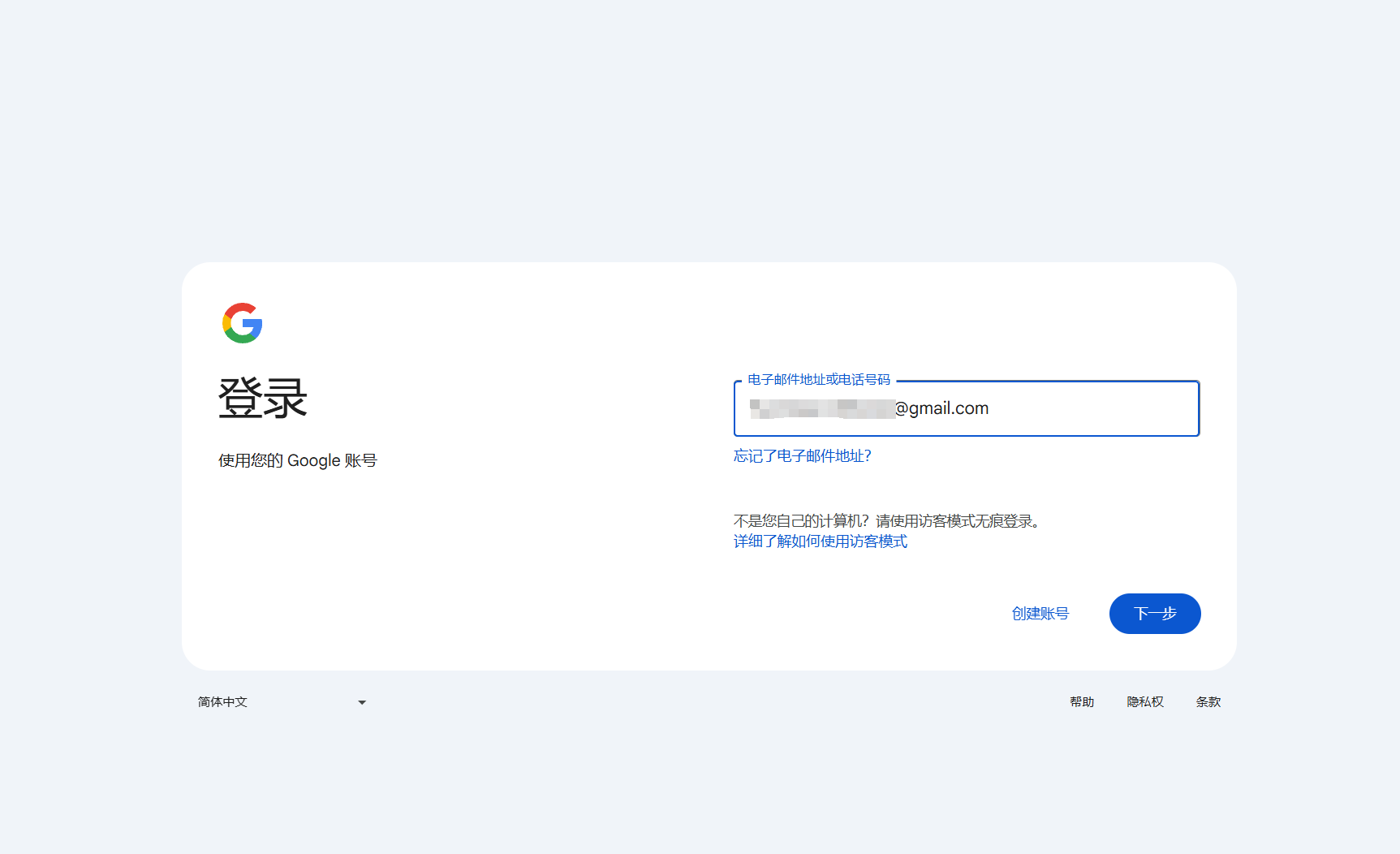Click the Google logo
The width and height of the screenshot is (1400, 854).
click(x=242, y=323)
